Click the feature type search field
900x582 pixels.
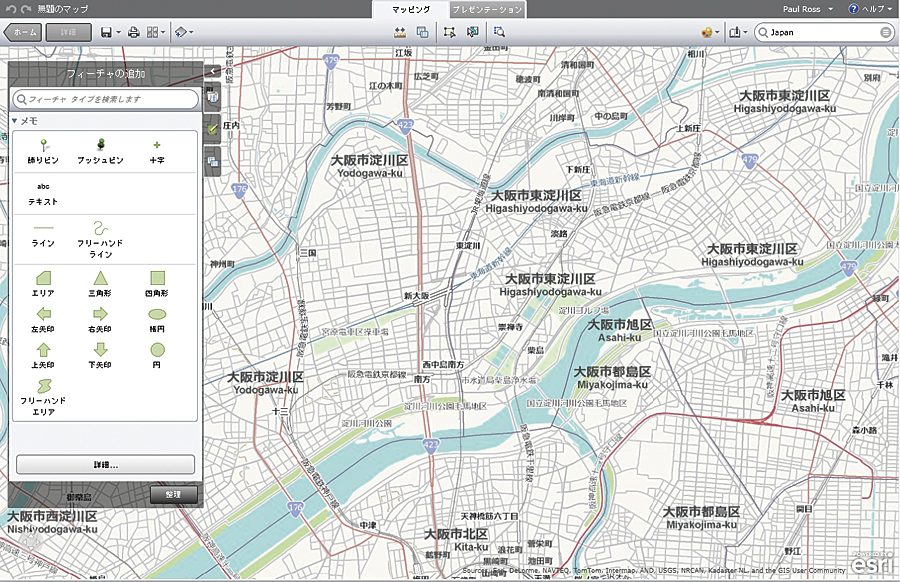[106, 99]
